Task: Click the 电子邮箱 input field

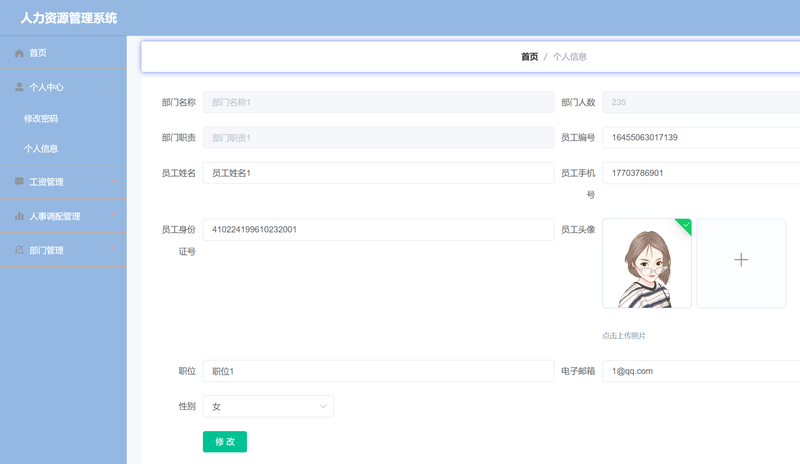Action: click(x=701, y=371)
